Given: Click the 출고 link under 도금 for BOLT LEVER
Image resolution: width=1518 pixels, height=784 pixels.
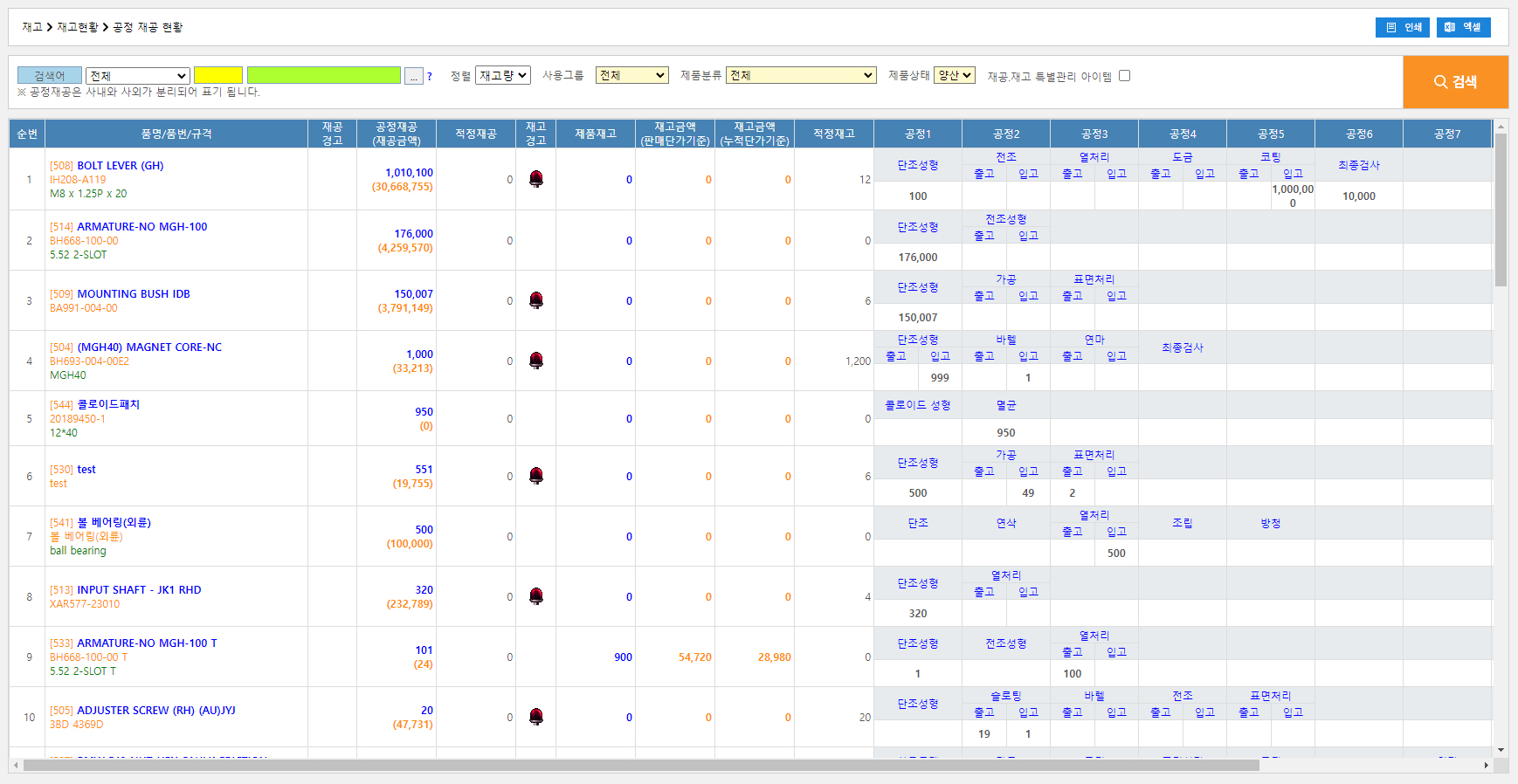Looking at the screenshot, I should (1160, 174).
